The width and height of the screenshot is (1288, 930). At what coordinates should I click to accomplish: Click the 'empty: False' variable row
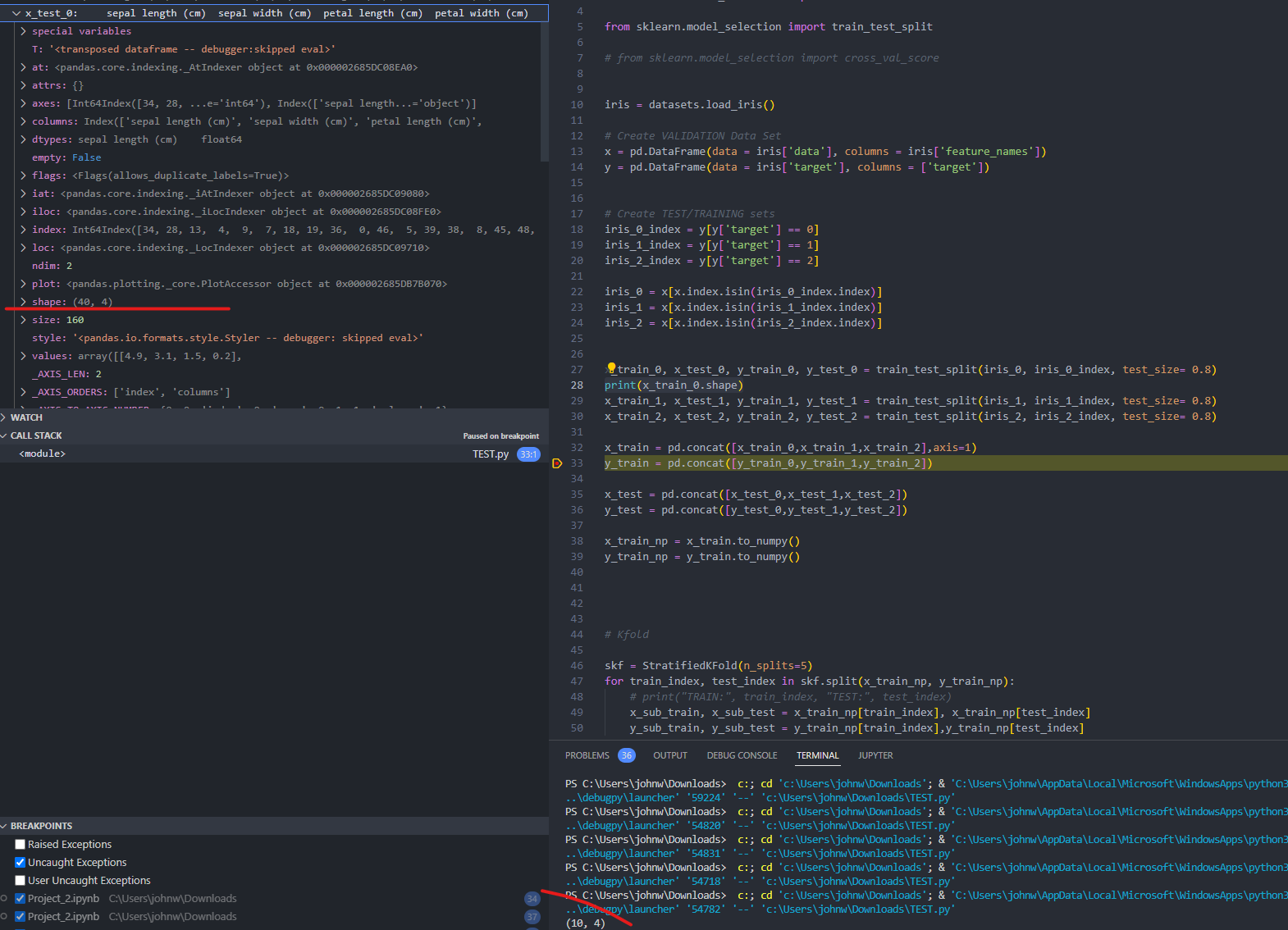(x=274, y=157)
